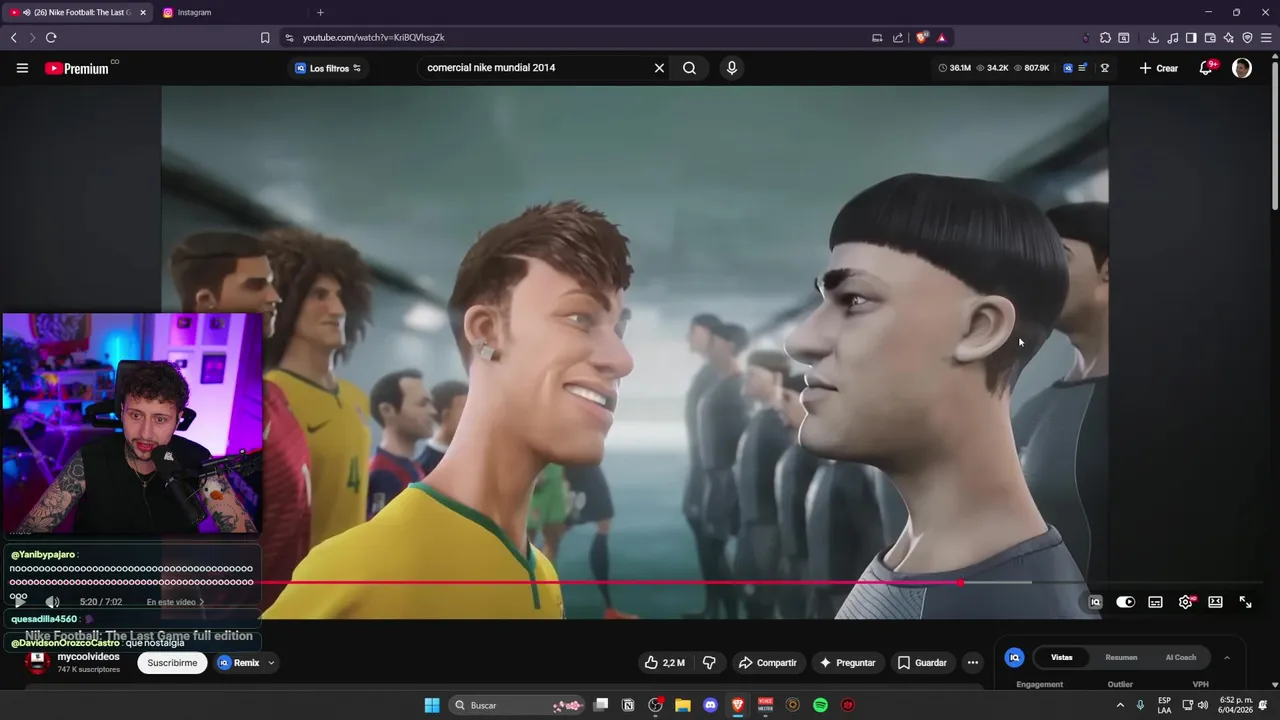Start voice search with the microphone
Image resolution: width=1280 pixels, height=720 pixels.
point(732,68)
